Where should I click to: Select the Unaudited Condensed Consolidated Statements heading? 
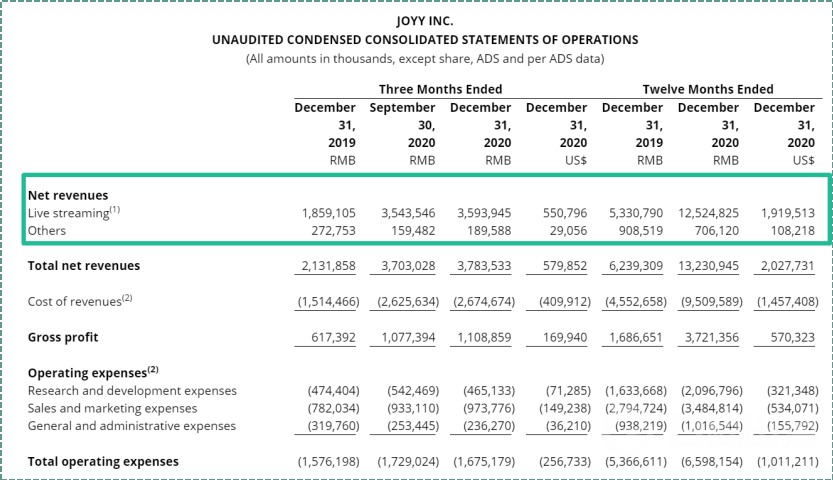[x=425, y=40]
